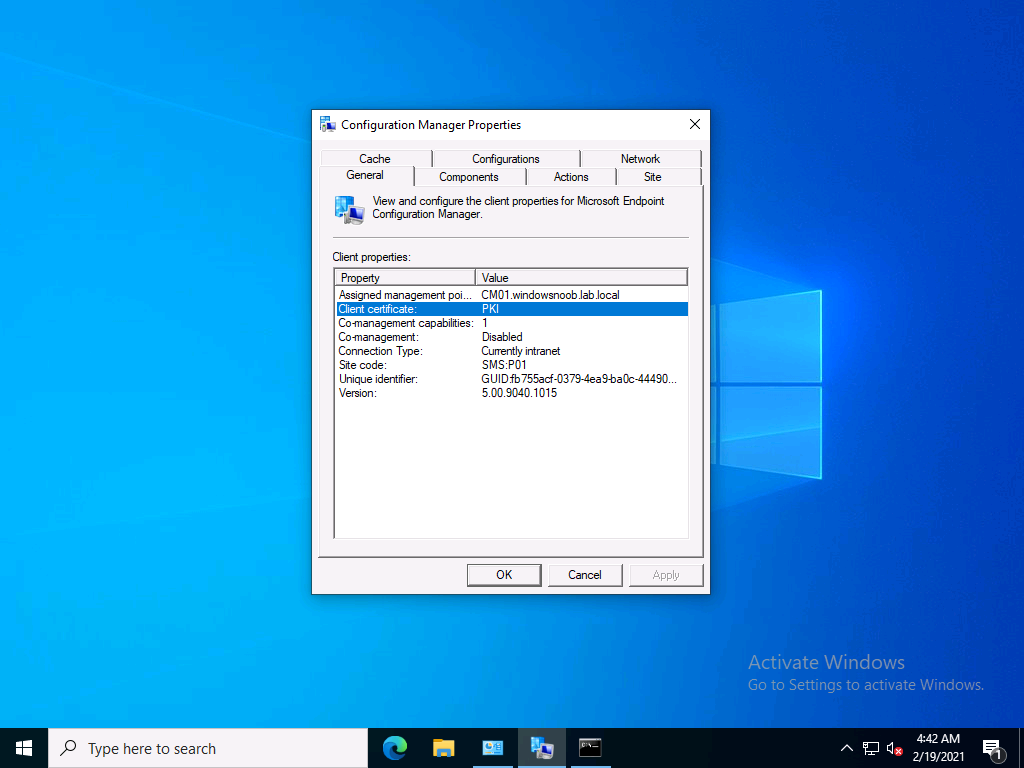Open the Configurations tab
The width and height of the screenshot is (1024, 768).
(x=505, y=159)
